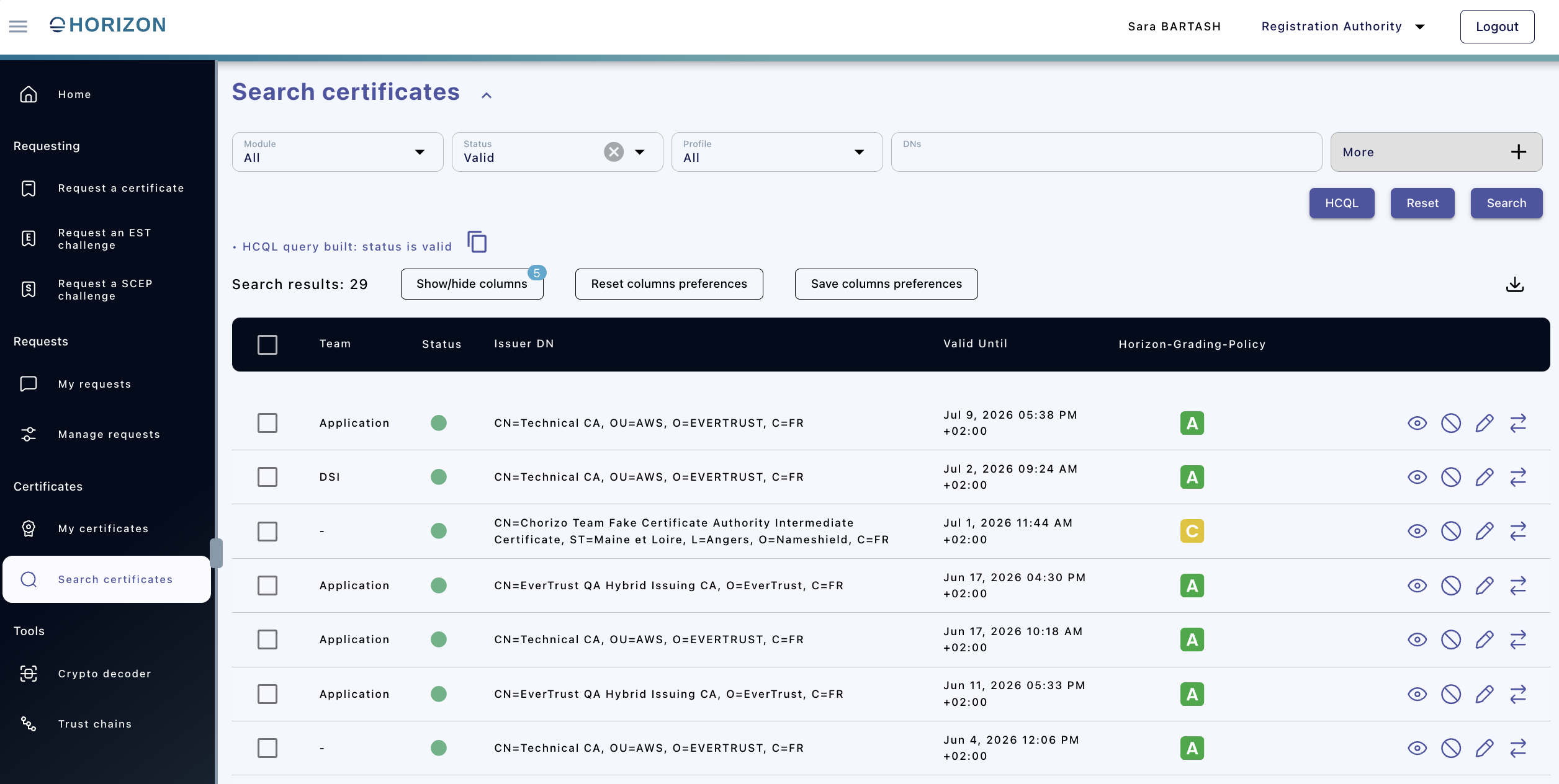
Task: Collapse the Search certificates panel chevron
Action: [x=487, y=95]
